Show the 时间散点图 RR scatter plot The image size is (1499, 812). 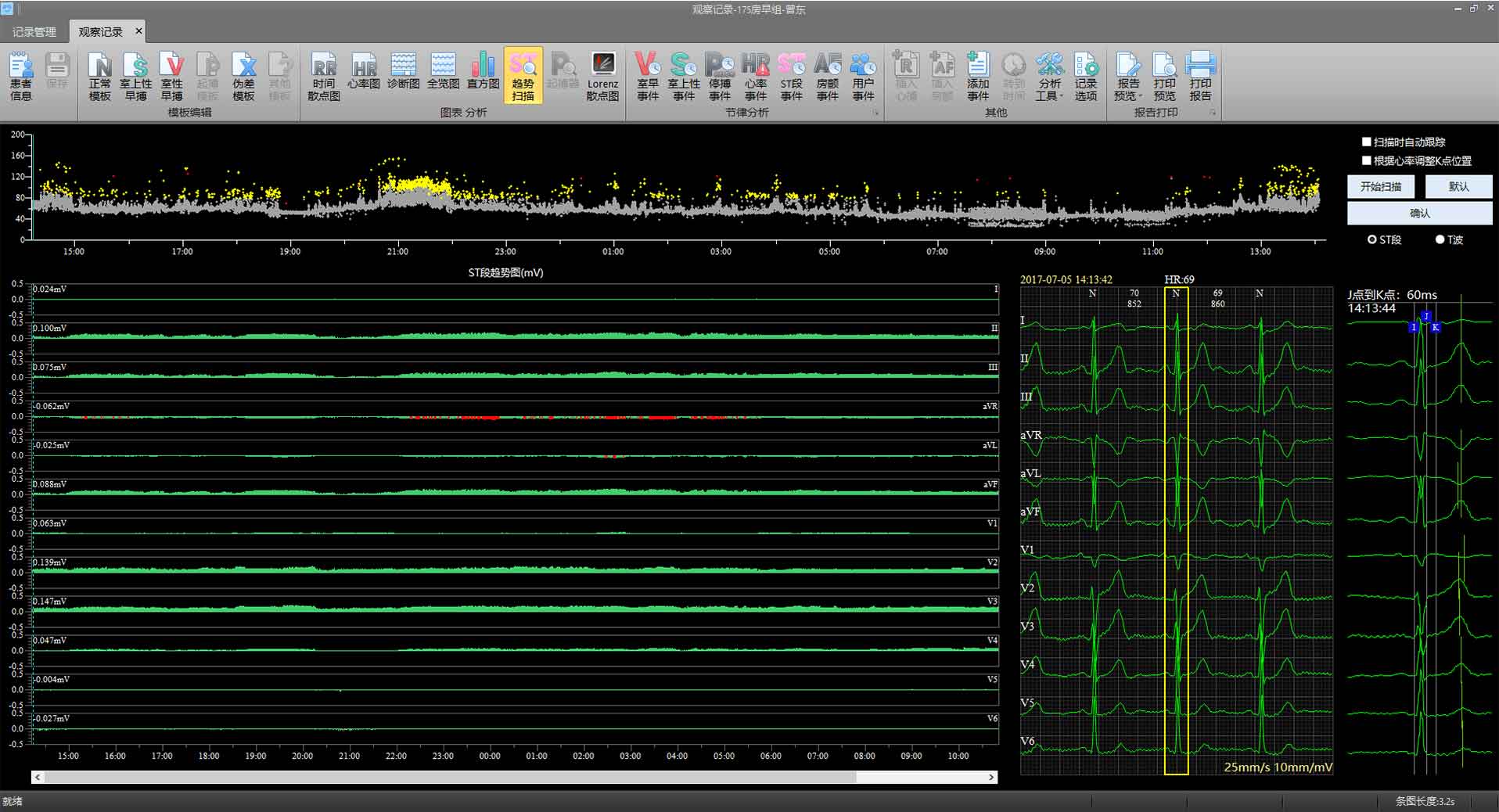[x=324, y=77]
